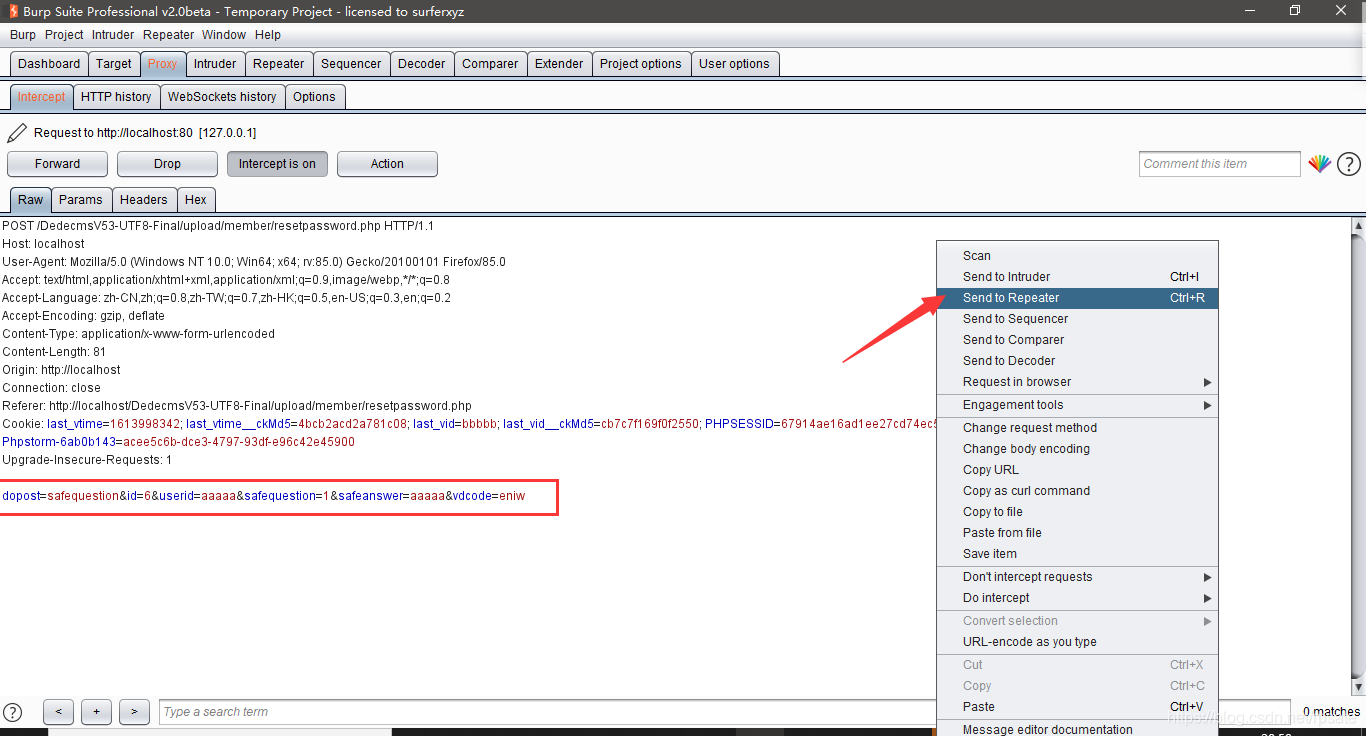Open the Window menu

click(x=224, y=35)
